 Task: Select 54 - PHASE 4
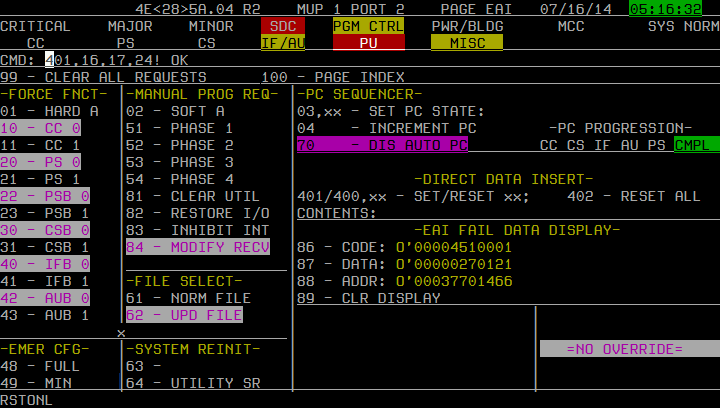pos(180,179)
